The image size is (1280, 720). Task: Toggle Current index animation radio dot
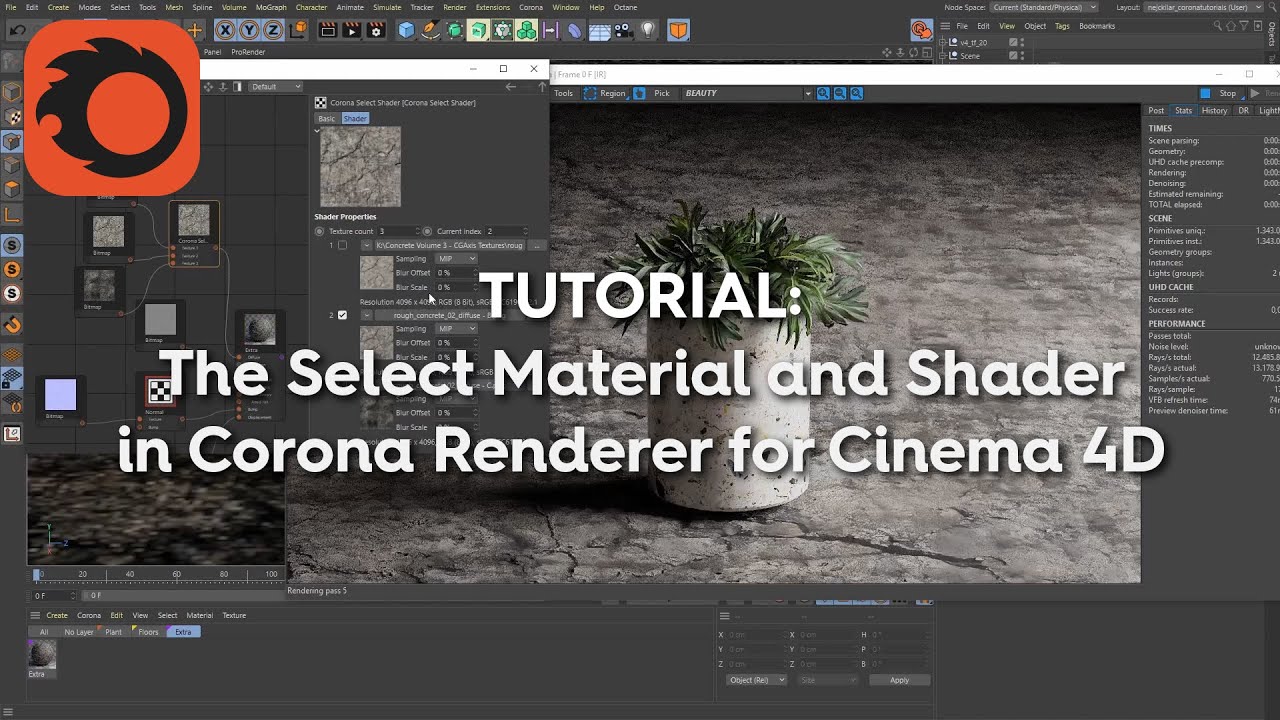(x=428, y=231)
